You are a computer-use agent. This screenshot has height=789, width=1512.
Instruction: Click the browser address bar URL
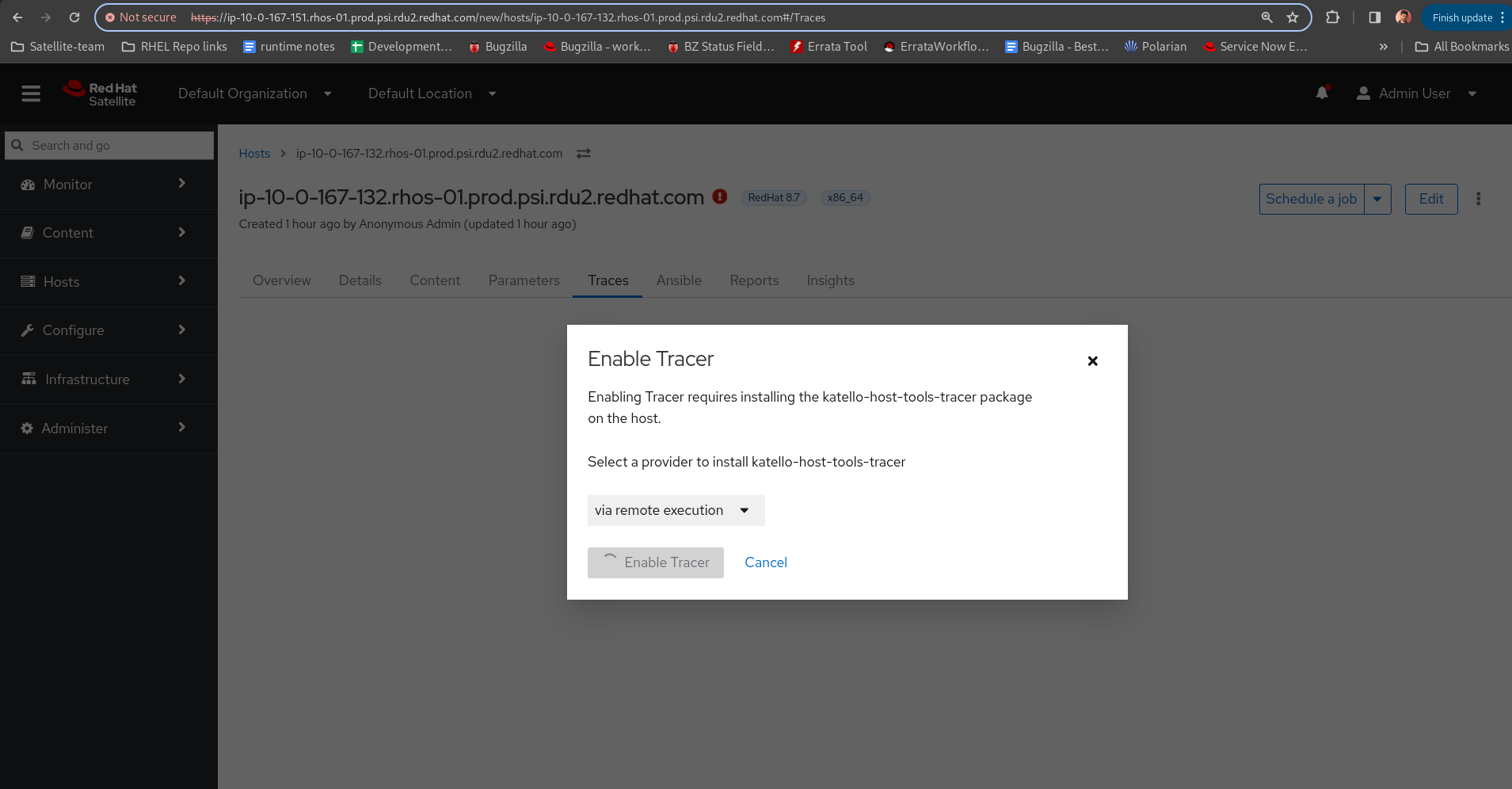tap(508, 17)
